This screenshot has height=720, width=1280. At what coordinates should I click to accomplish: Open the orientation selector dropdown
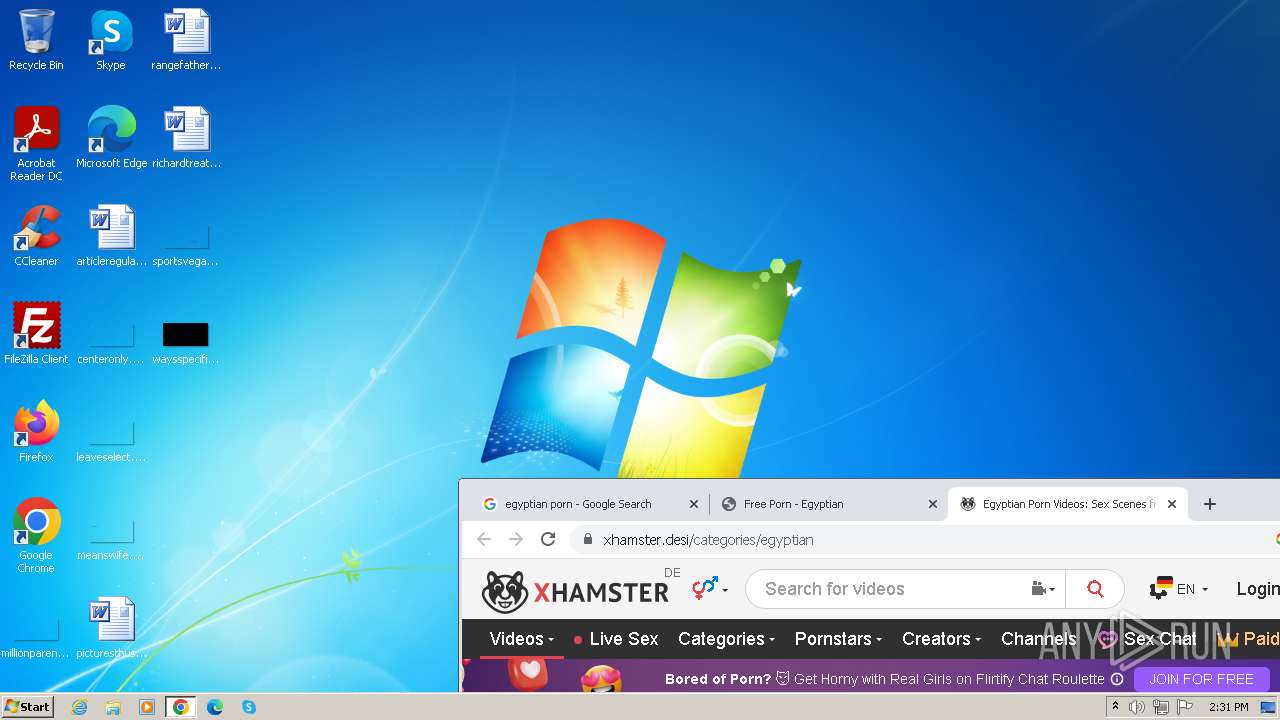tap(710, 589)
